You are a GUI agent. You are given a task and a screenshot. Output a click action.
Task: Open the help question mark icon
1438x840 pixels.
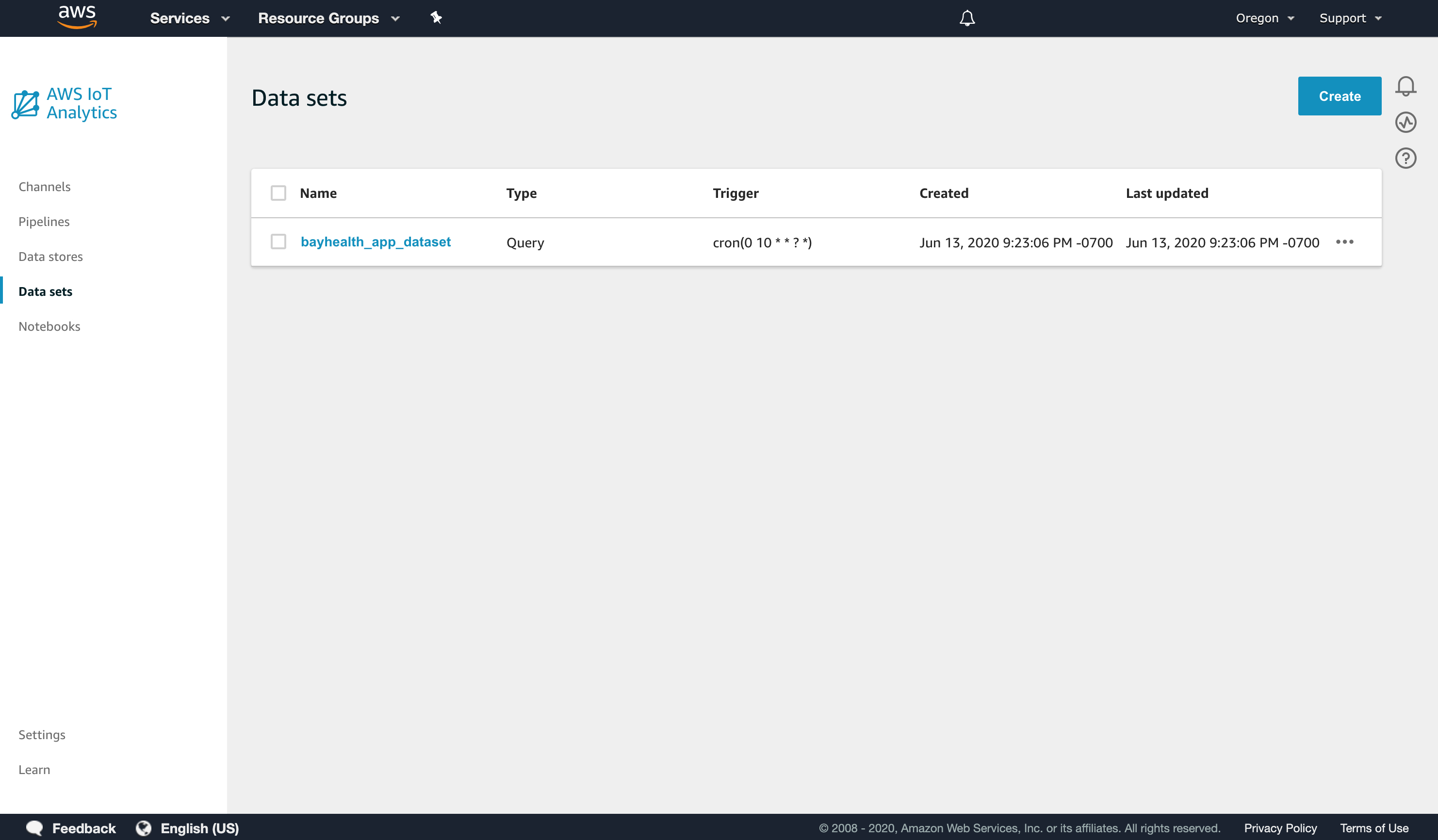(x=1405, y=158)
